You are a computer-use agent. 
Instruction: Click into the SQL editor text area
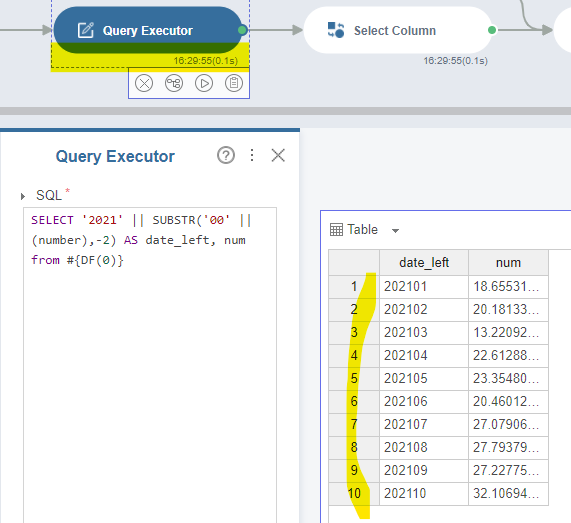(x=150, y=365)
